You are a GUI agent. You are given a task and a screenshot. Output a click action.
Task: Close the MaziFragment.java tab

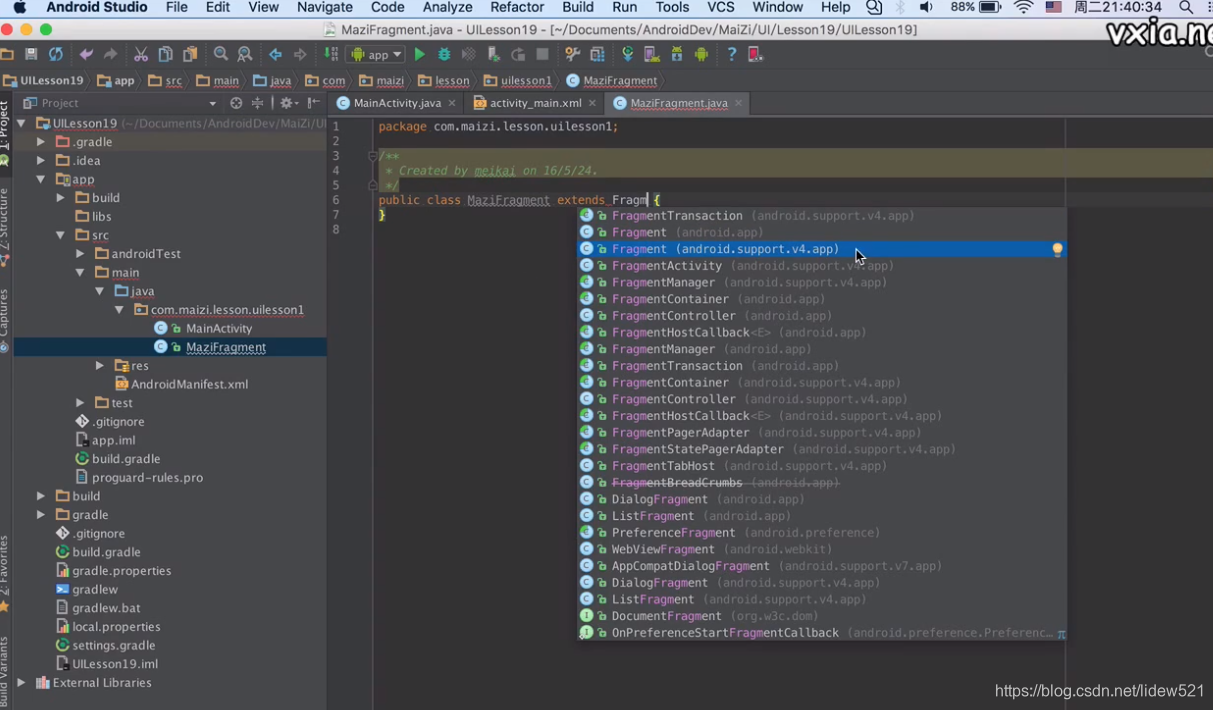click(739, 103)
